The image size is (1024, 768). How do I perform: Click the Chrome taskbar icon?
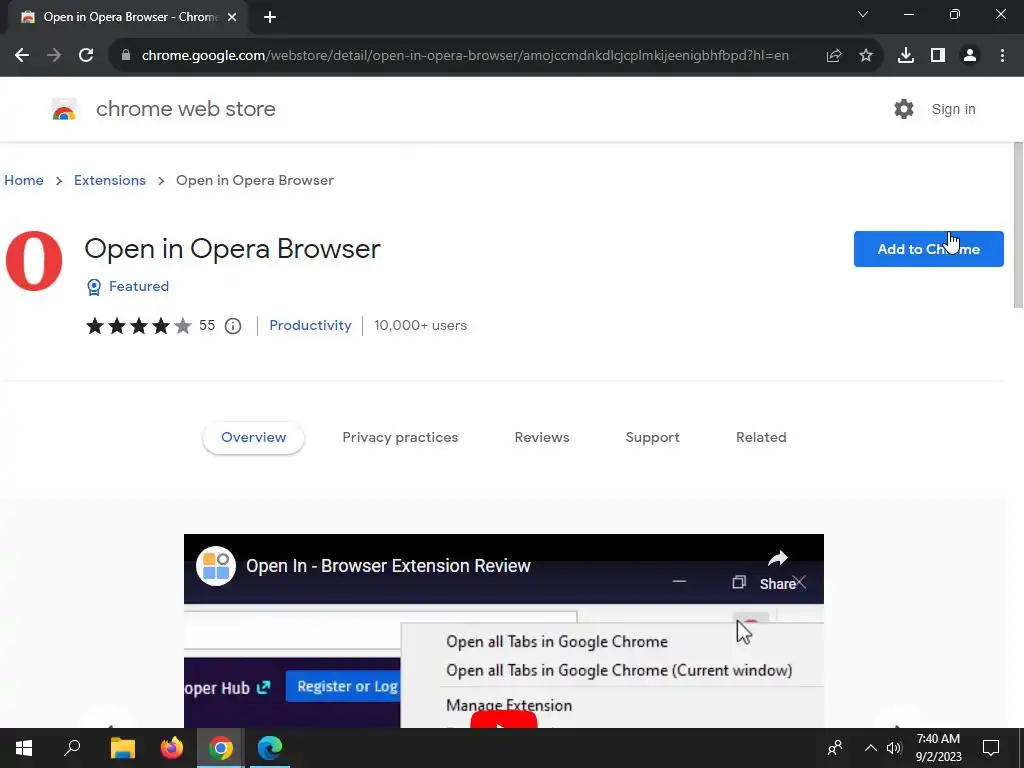coord(221,748)
